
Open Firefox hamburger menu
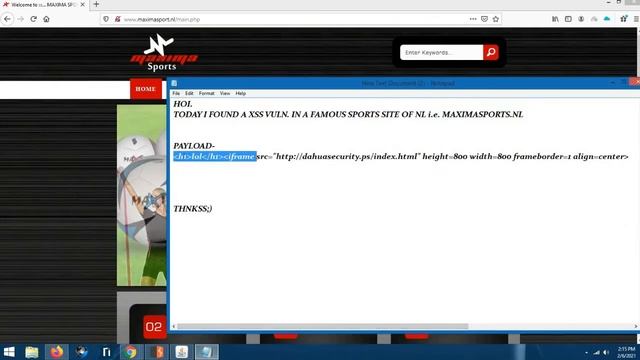(x=636, y=19)
